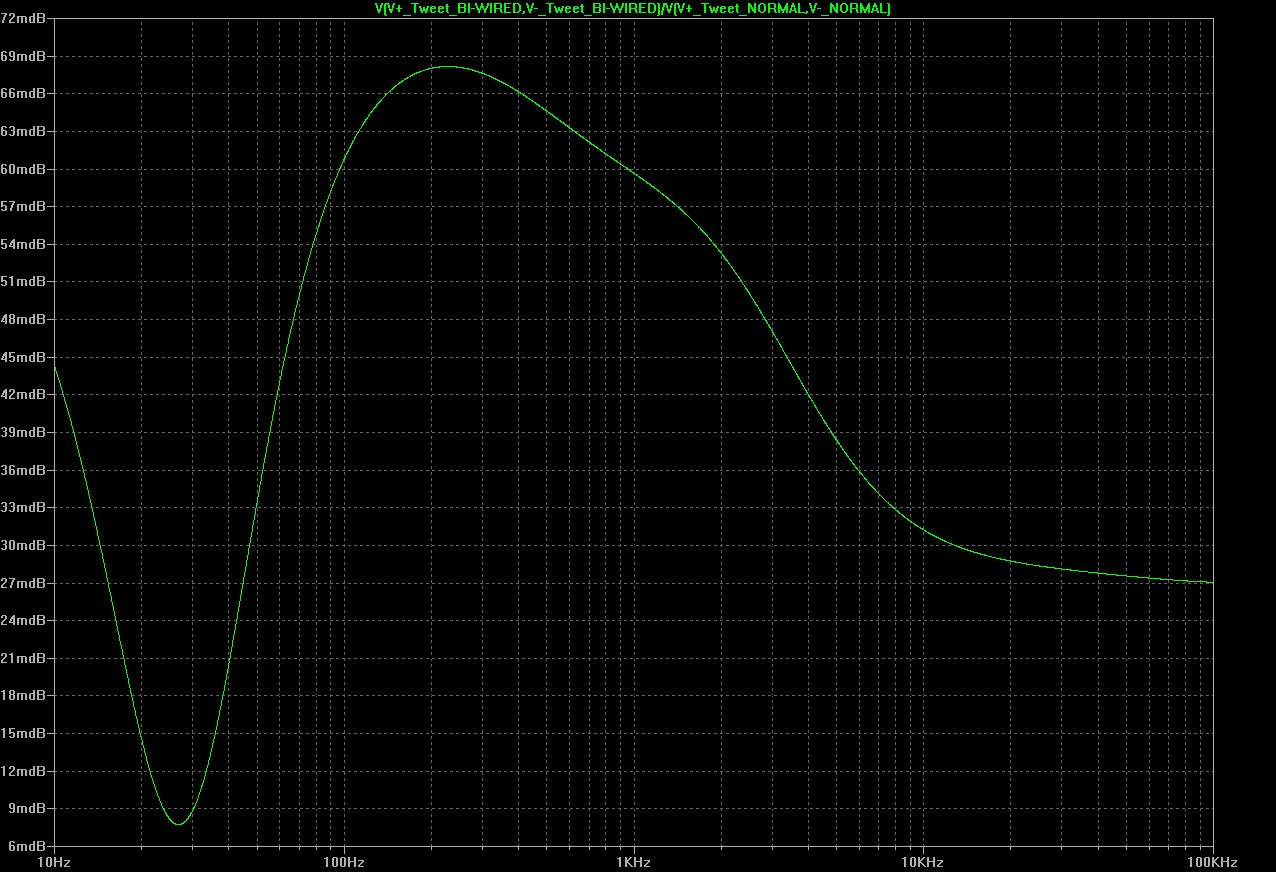Viewport: 1276px width, 872px height.
Task: Click the 57mdB y-axis label
Action: (x=24, y=206)
